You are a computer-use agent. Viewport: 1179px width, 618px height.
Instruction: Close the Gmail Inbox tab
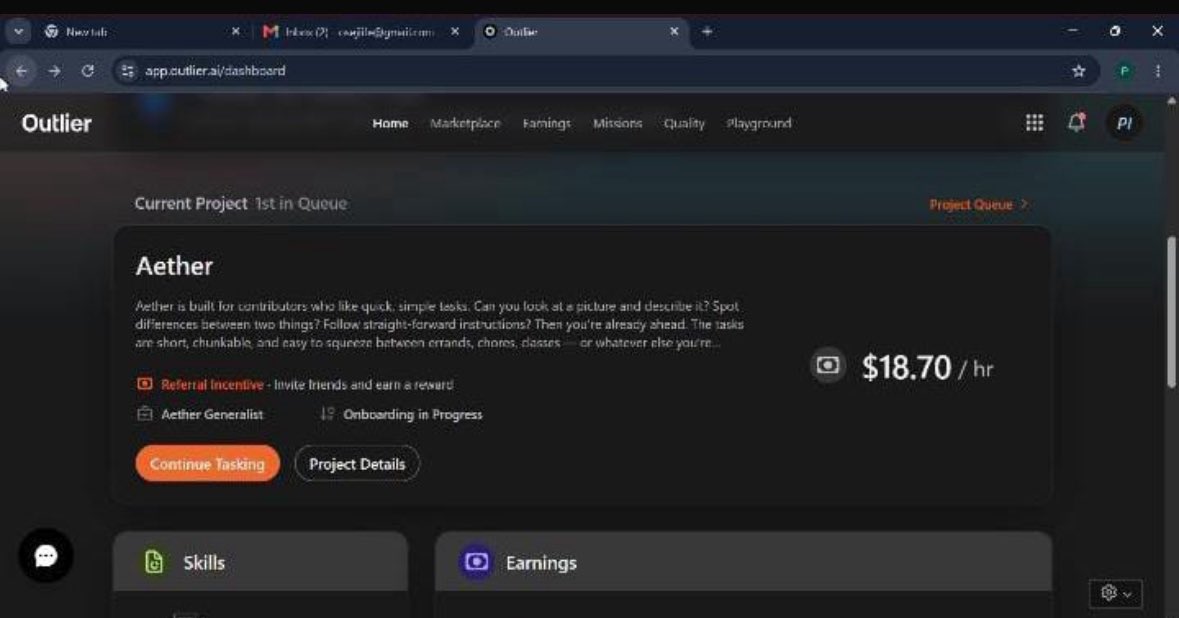coord(455,32)
